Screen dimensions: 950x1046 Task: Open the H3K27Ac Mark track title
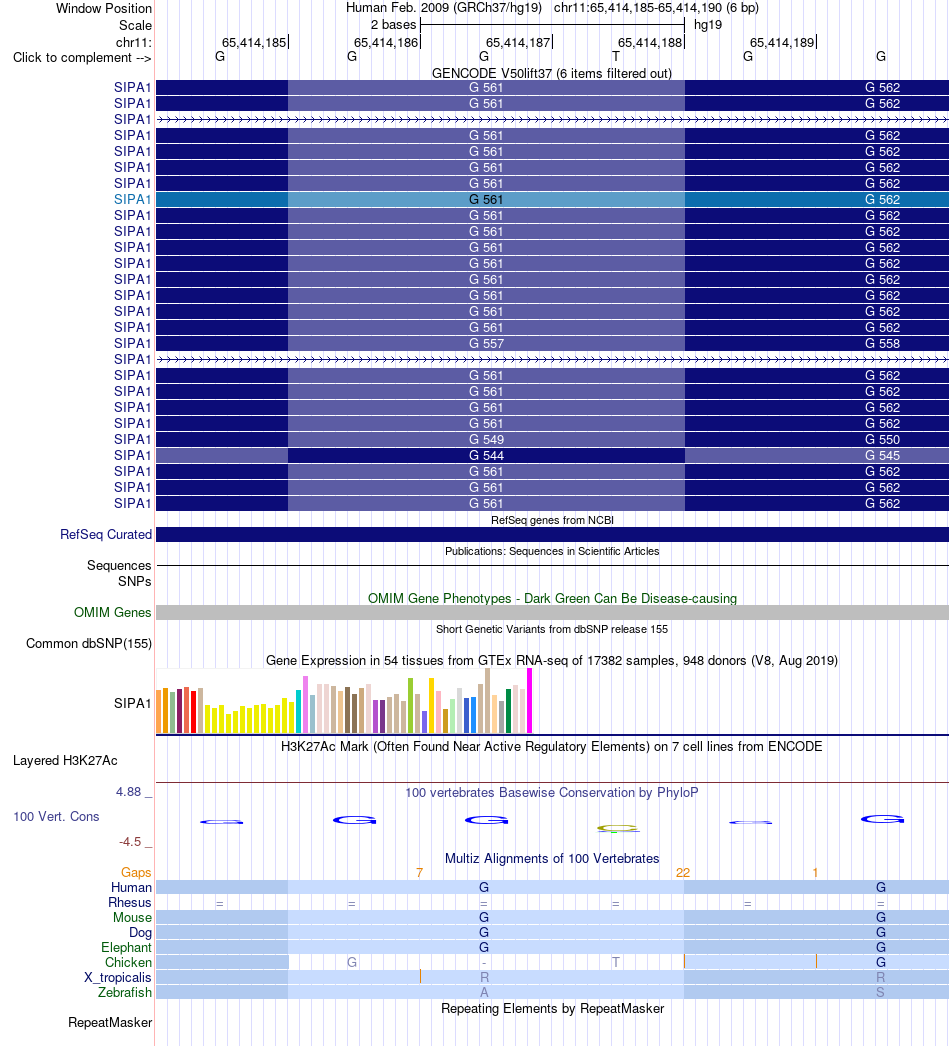(552, 746)
